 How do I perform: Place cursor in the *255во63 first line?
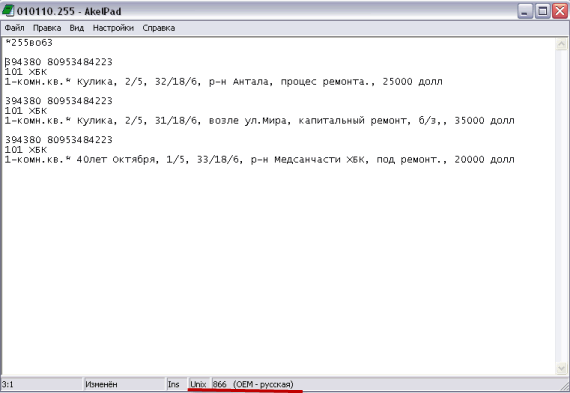click(29, 43)
